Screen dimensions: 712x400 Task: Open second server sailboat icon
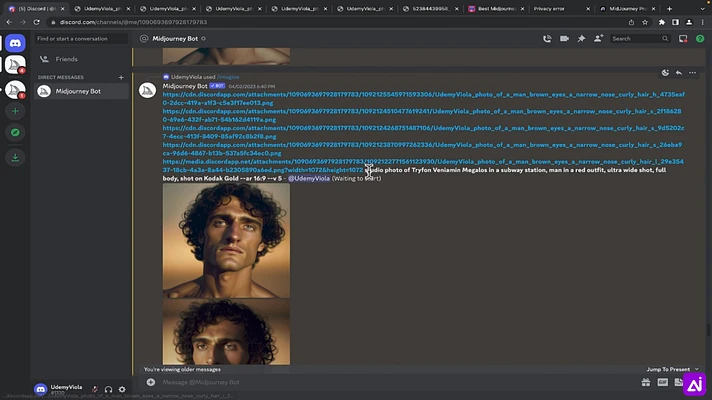[x=15, y=89]
